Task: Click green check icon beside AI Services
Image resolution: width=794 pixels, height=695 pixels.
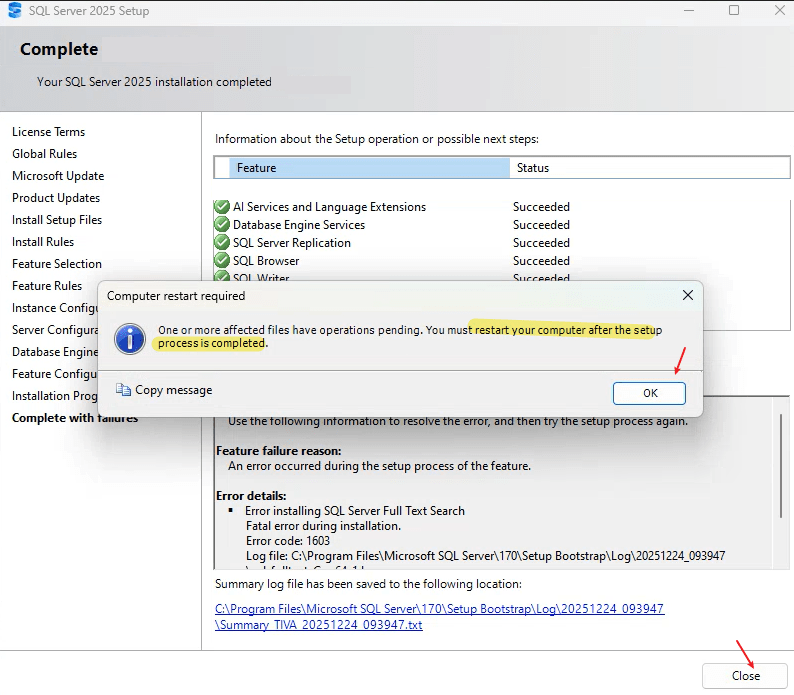Action: 222,207
